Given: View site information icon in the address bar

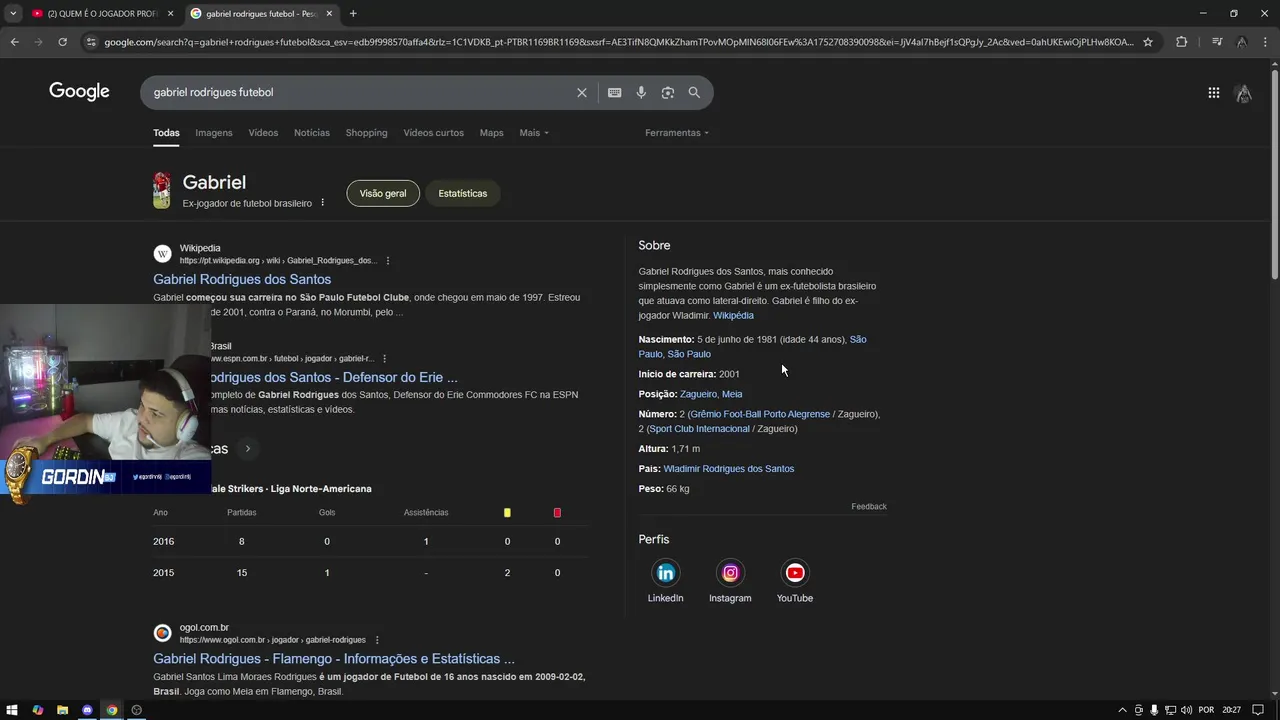Looking at the screenshot, I should point(91,42).
